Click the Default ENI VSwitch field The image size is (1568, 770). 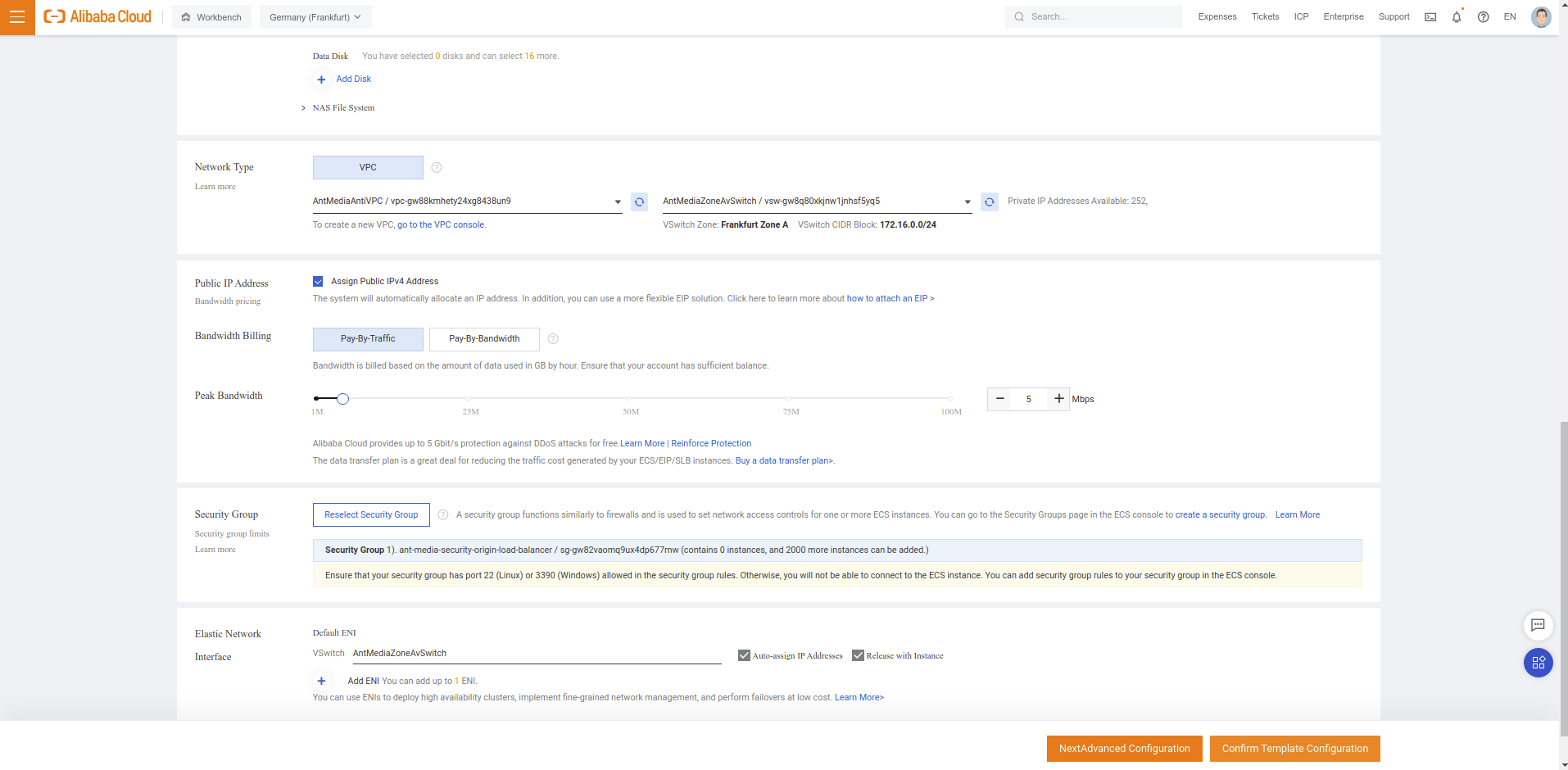537,654
